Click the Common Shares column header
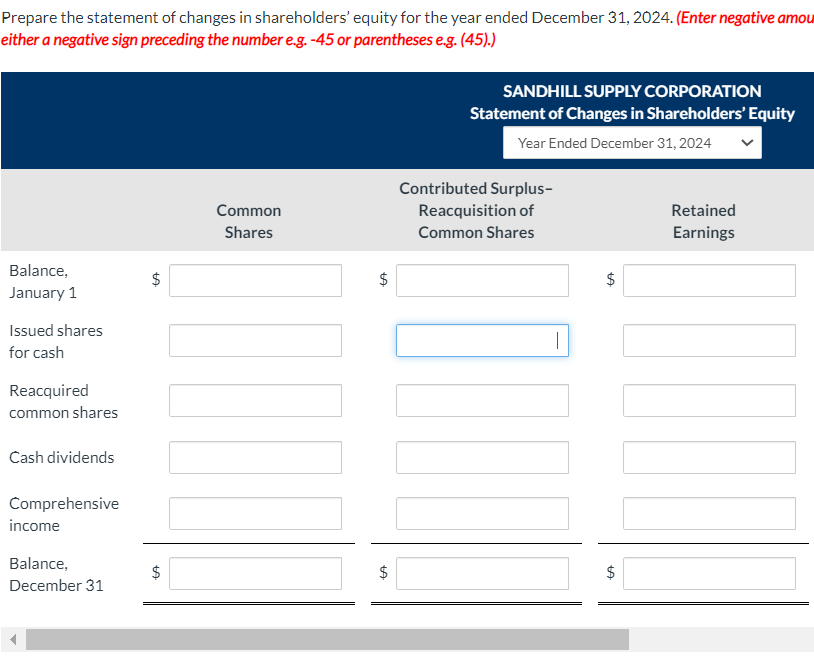 tap(249, 221)
